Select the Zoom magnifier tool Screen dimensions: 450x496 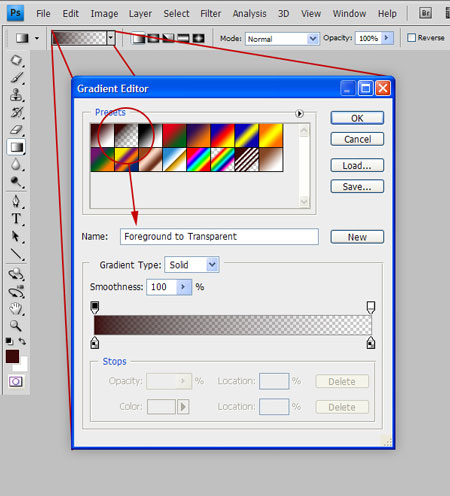pyautogui.click(x=16, y=326)
